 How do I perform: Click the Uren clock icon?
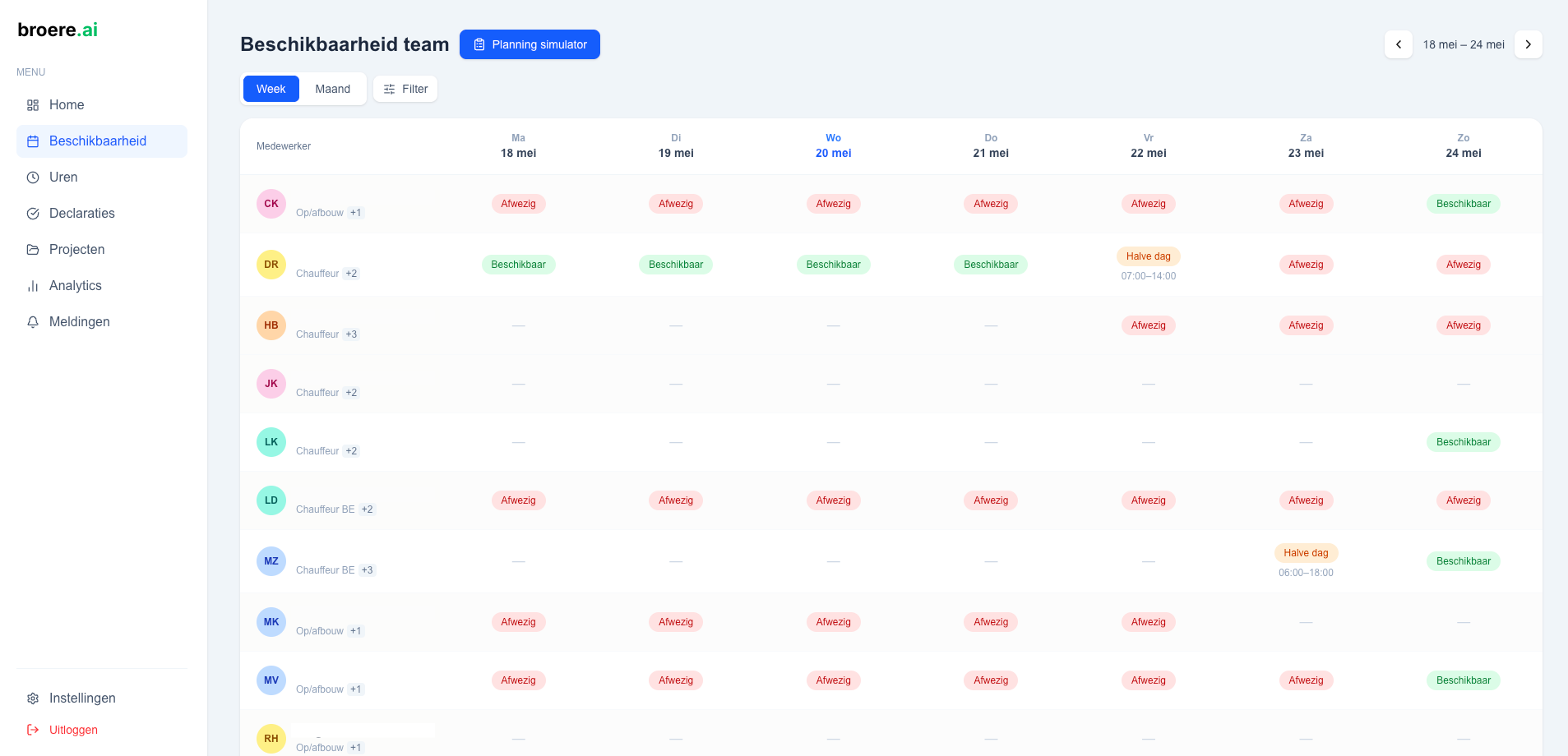[x=33, y=177]
